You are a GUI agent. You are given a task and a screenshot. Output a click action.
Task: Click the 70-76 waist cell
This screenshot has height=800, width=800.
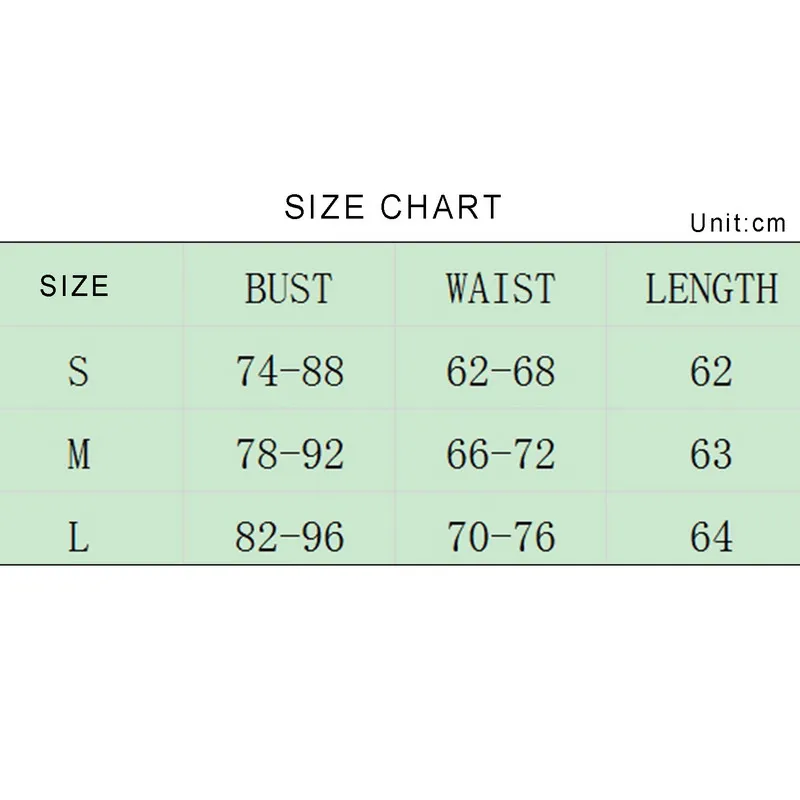point(501,537)
